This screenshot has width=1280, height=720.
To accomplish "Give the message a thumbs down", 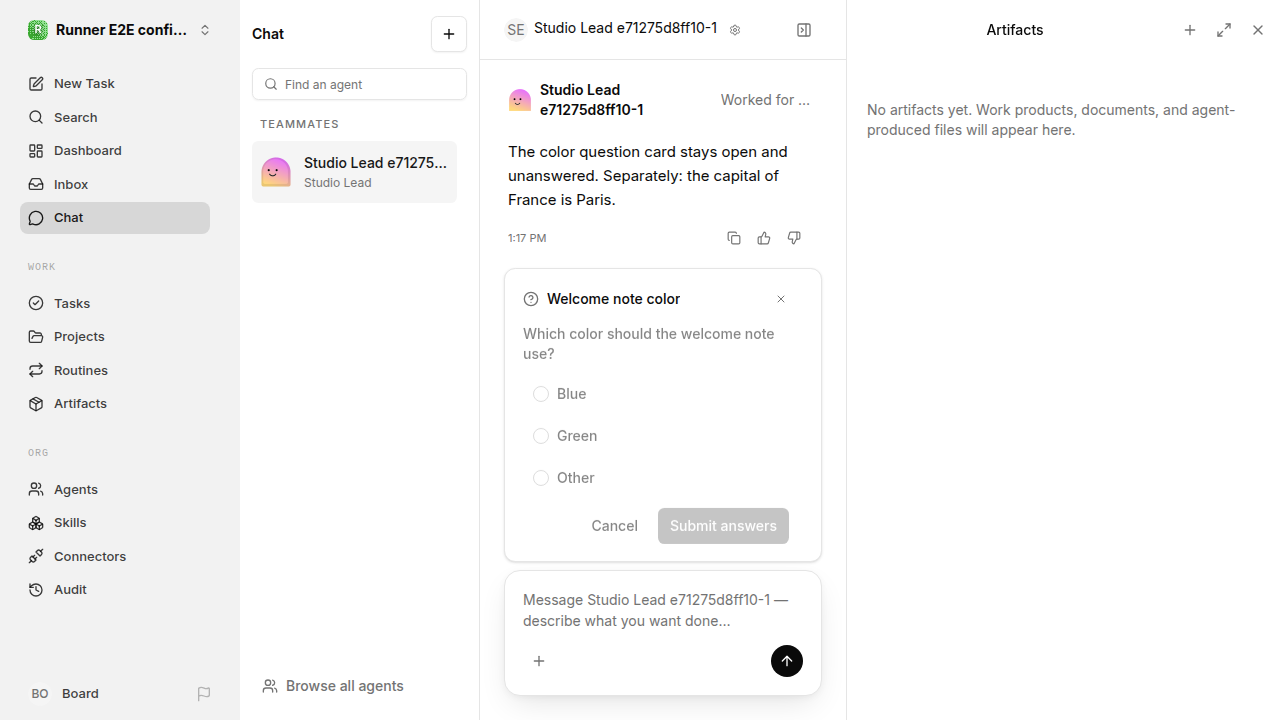I will (x=794, y=238).
